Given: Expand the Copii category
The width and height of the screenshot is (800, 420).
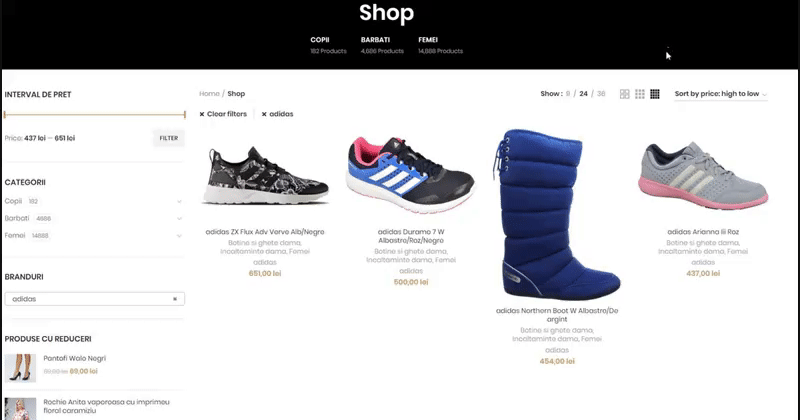Looking at the screenshot, I should [x=179, y=202].
